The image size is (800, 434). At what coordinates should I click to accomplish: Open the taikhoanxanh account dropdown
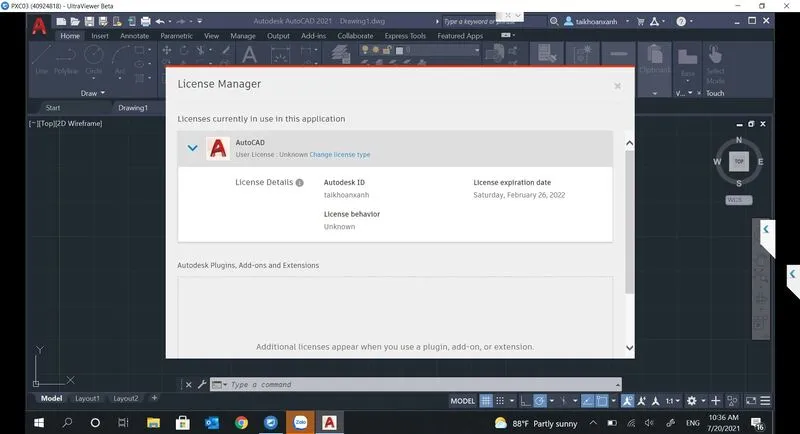(627, 21)
